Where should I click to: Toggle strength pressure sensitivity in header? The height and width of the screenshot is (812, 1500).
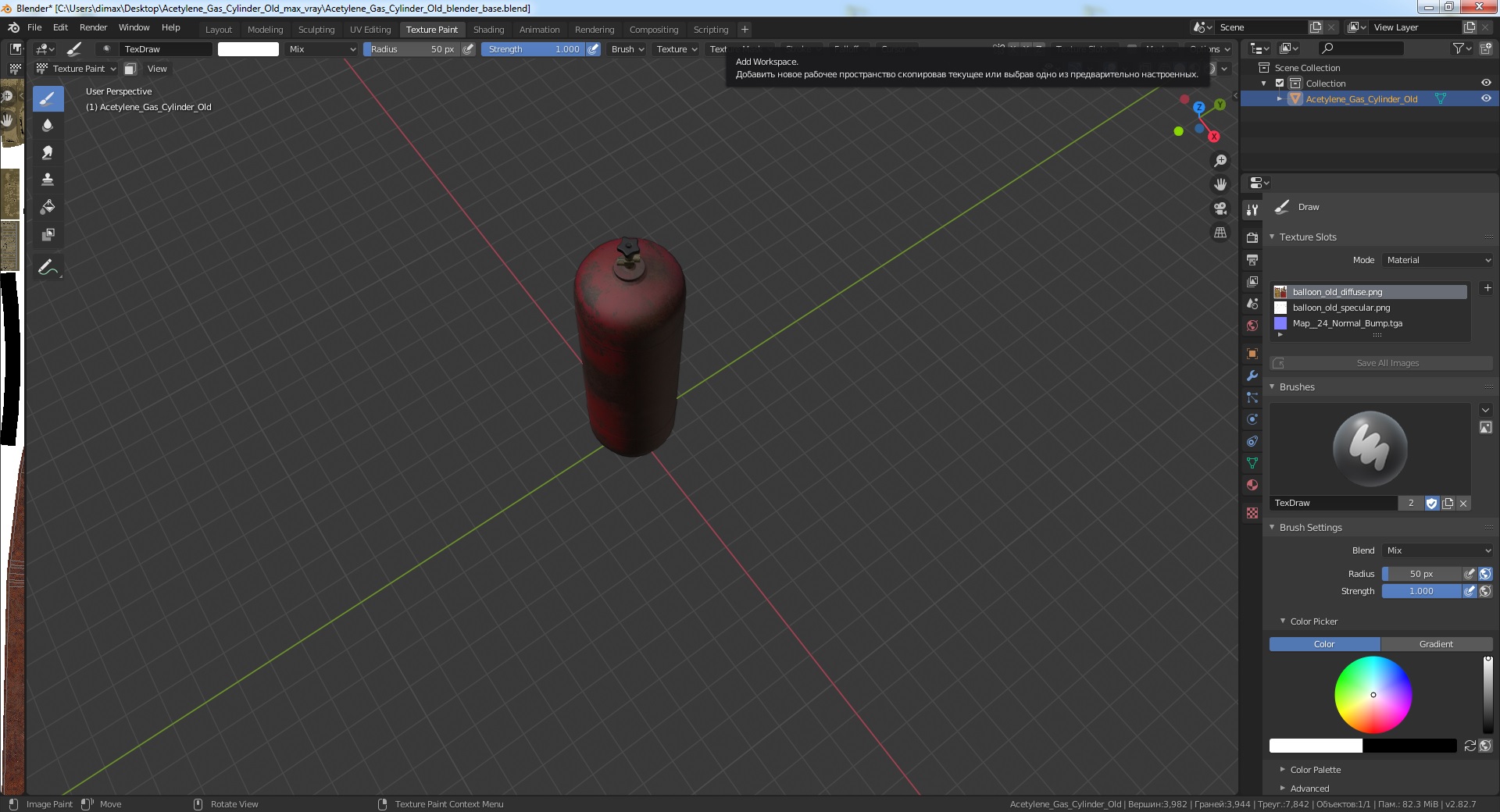click(x=594, y=49)
